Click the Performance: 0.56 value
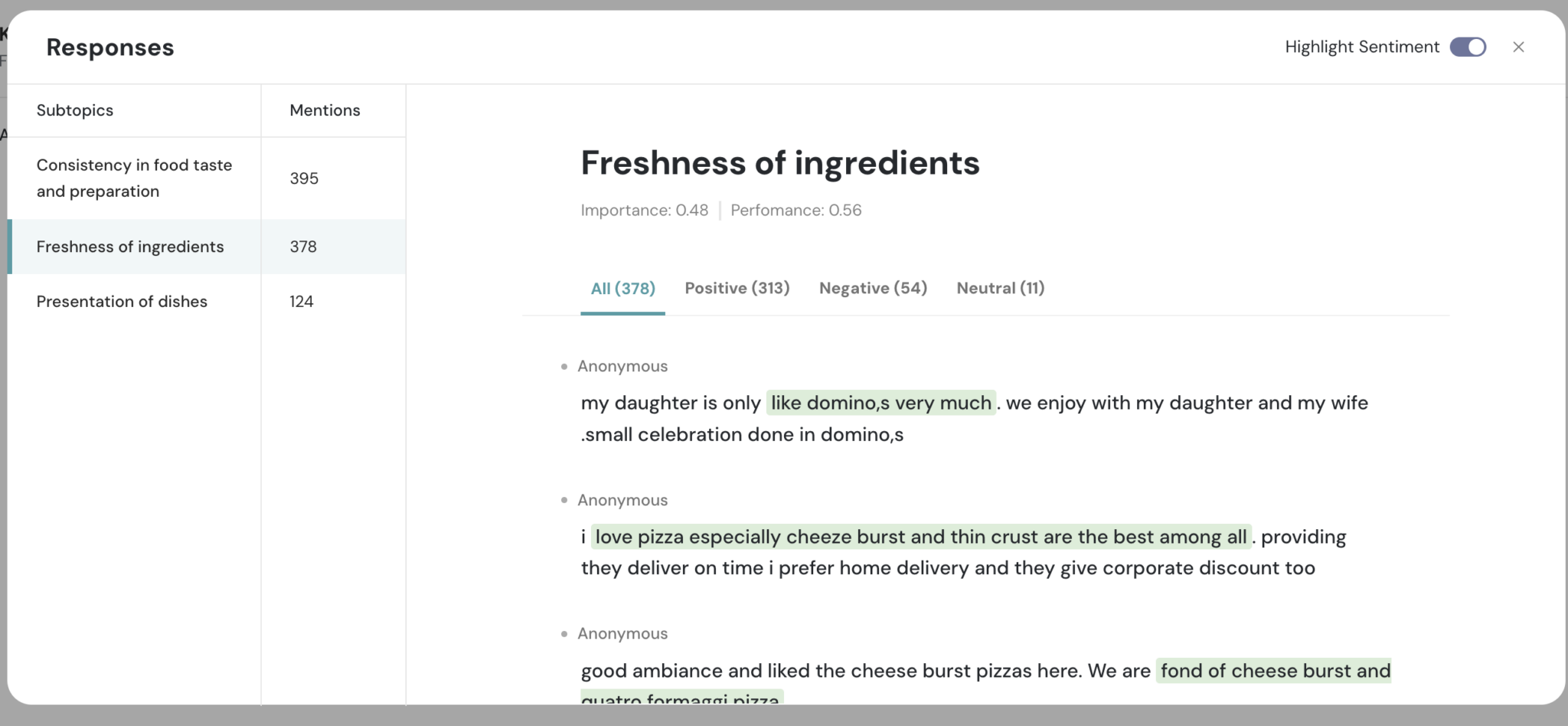This screenshot has height=726, width=1568. point(795,210)
